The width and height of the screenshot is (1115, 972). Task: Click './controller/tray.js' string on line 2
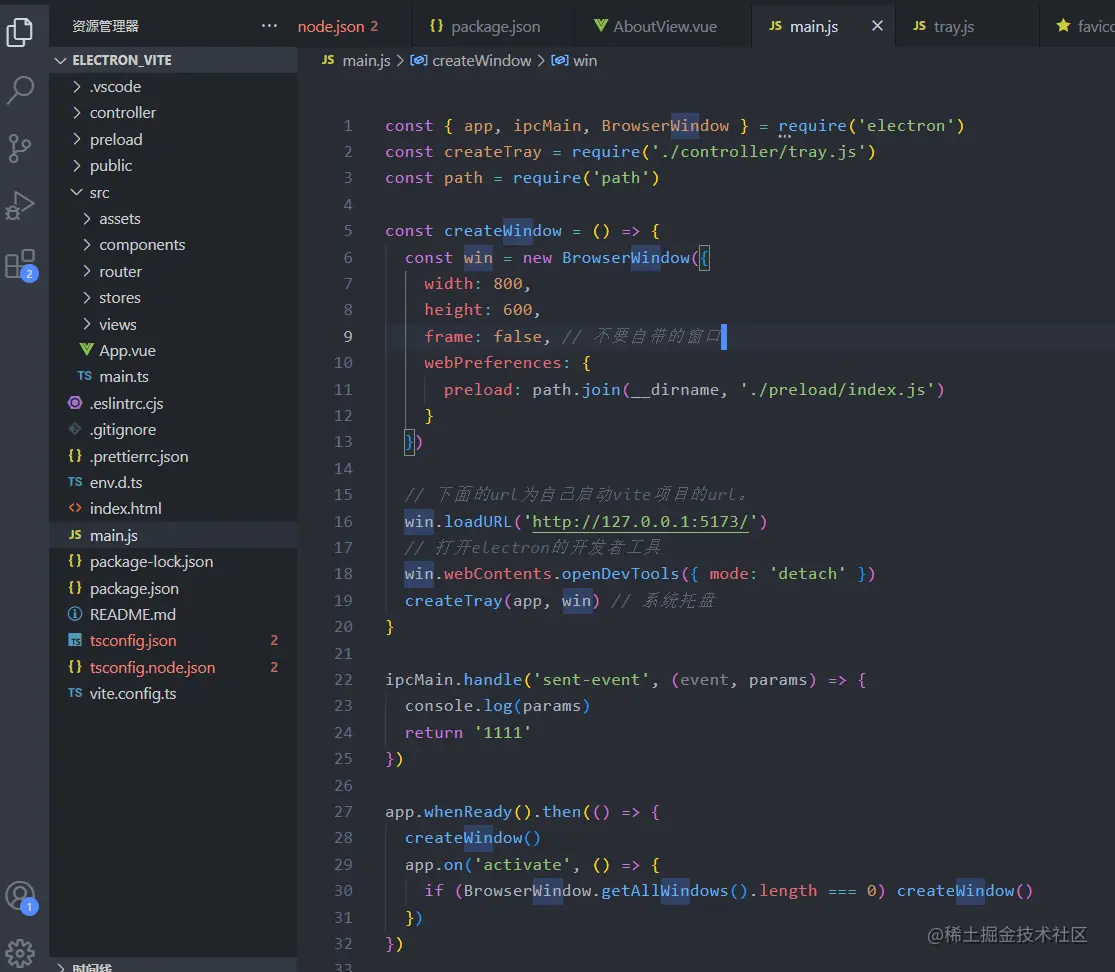[x=759, y=151]
